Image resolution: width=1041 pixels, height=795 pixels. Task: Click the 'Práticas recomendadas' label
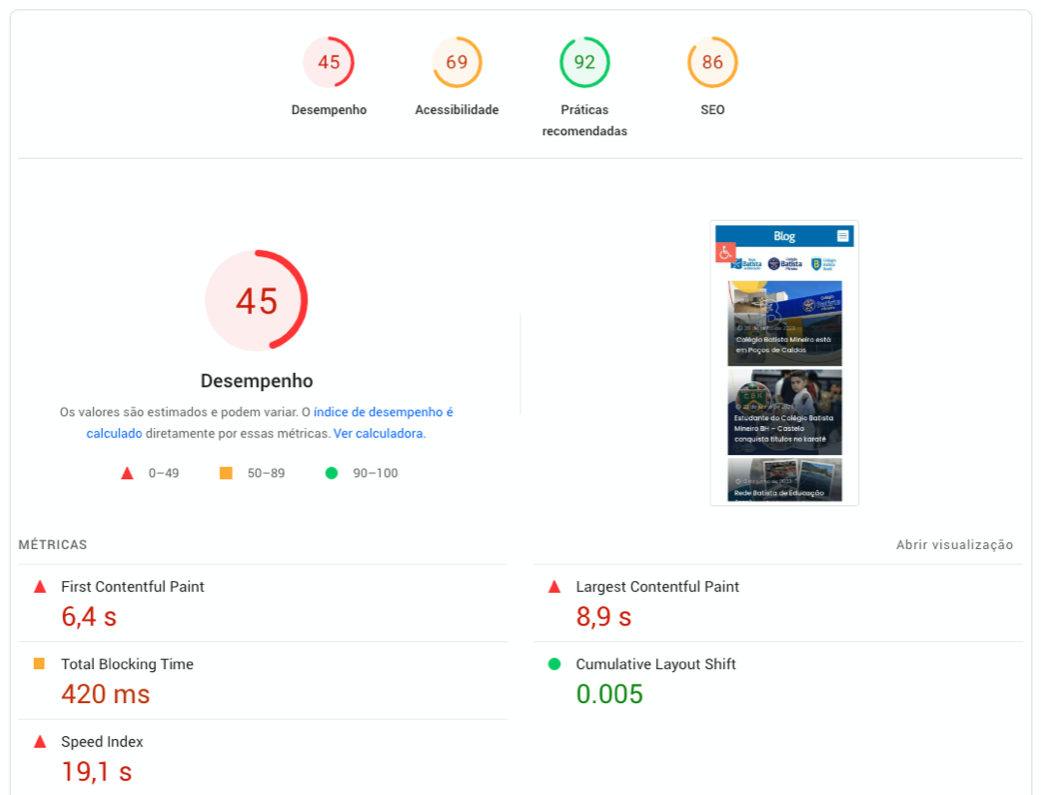click(x=584, y=120)
